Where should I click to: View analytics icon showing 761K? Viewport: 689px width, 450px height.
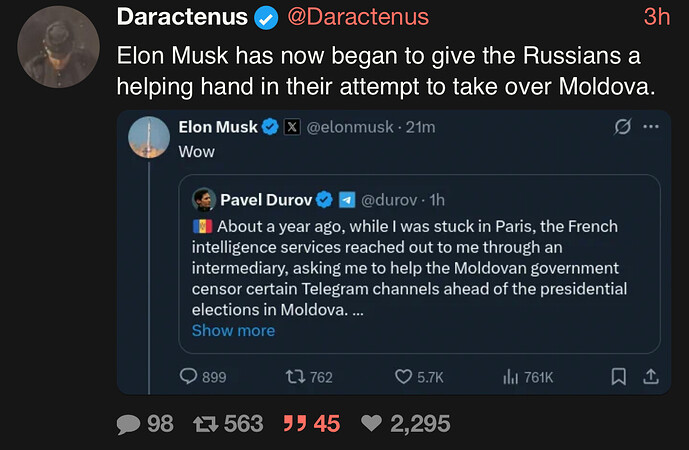click(510, 377)
